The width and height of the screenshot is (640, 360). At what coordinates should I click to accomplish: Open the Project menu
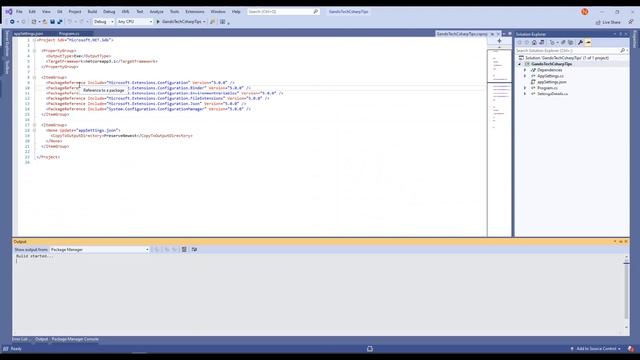pyautogui.click(x=75, y=12)
